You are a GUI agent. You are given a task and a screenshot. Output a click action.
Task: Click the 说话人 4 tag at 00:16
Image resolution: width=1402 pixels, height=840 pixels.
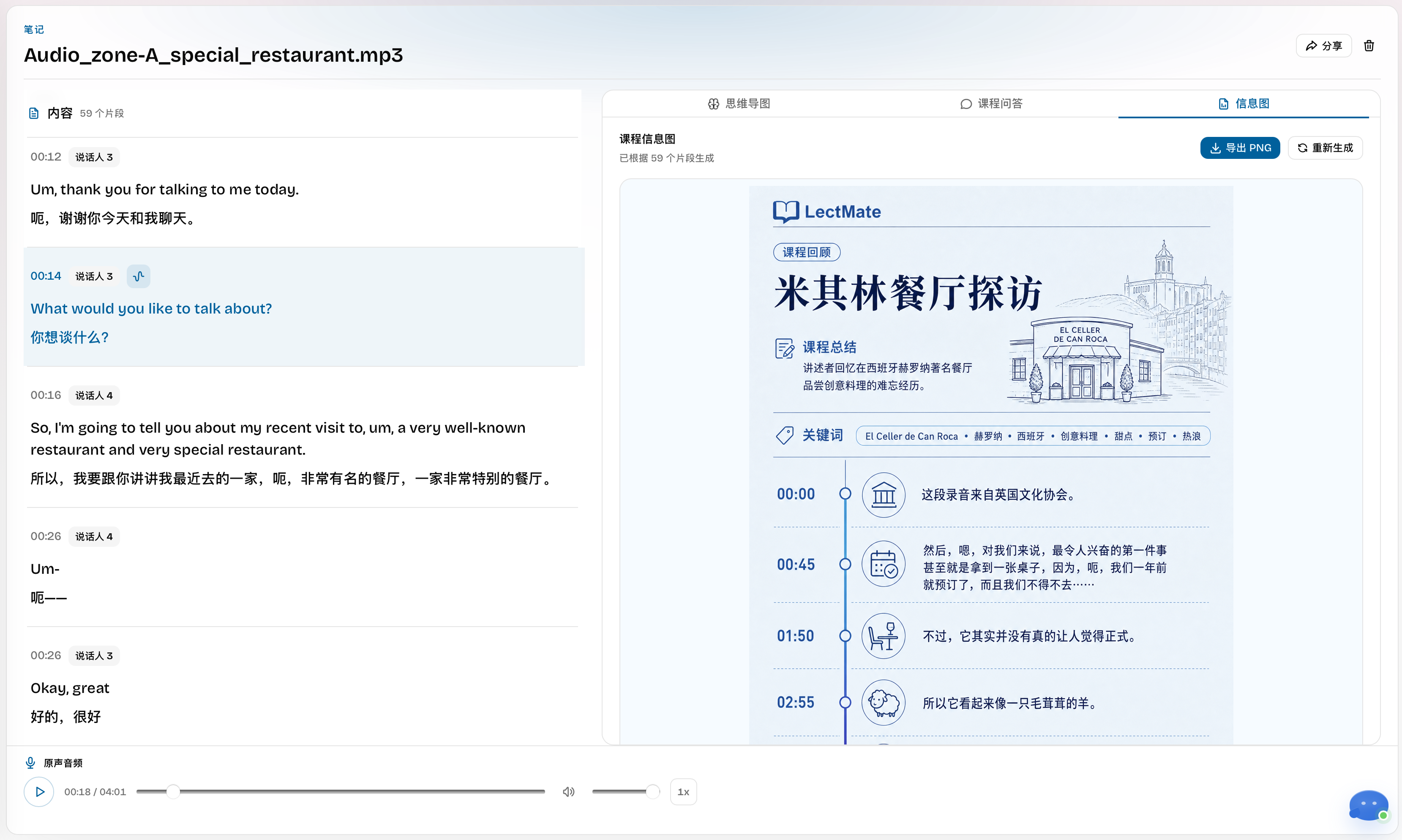[94, 395]
